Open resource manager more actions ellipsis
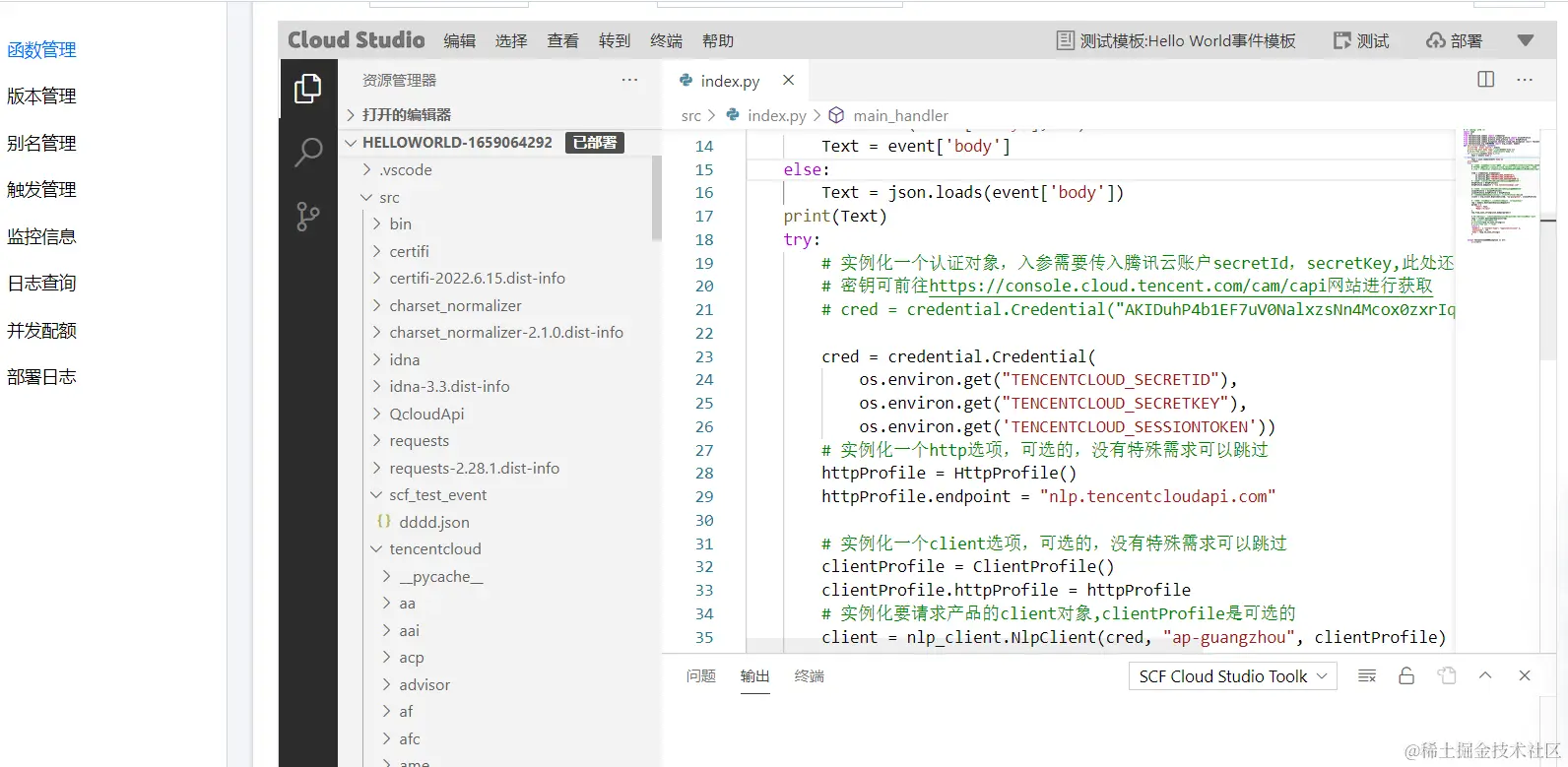 click(629, 80)
